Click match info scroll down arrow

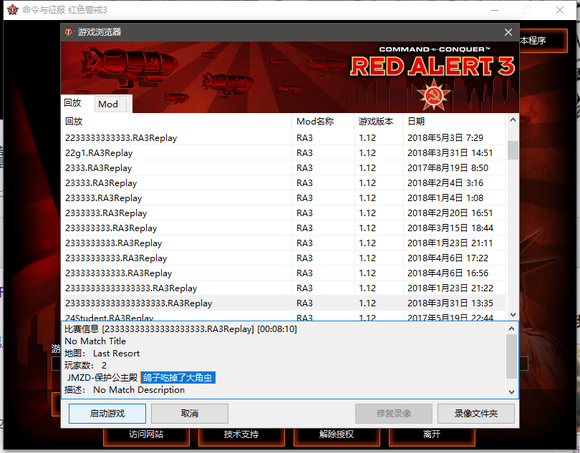pyautogui.click(x=512, y=392)
